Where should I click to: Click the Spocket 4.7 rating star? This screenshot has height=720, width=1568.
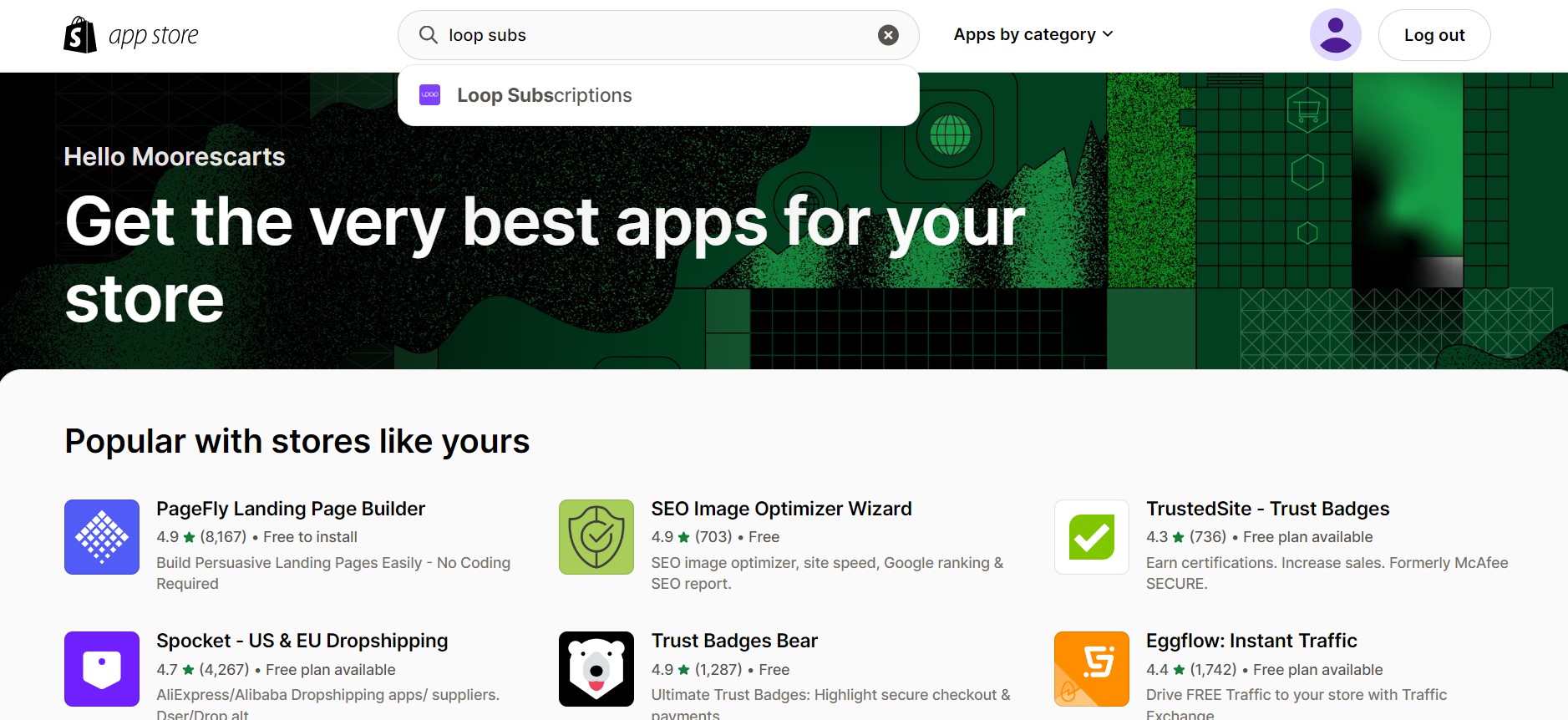(x=189, y=670)
